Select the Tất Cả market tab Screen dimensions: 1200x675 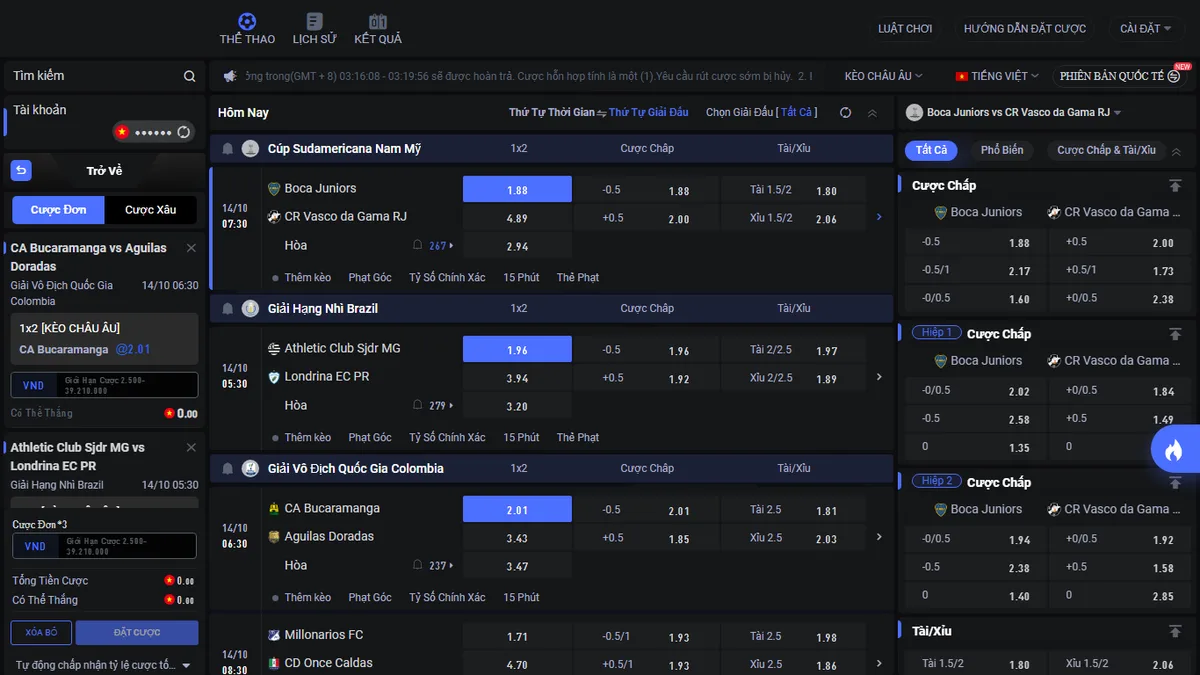[x=932, y=150]
